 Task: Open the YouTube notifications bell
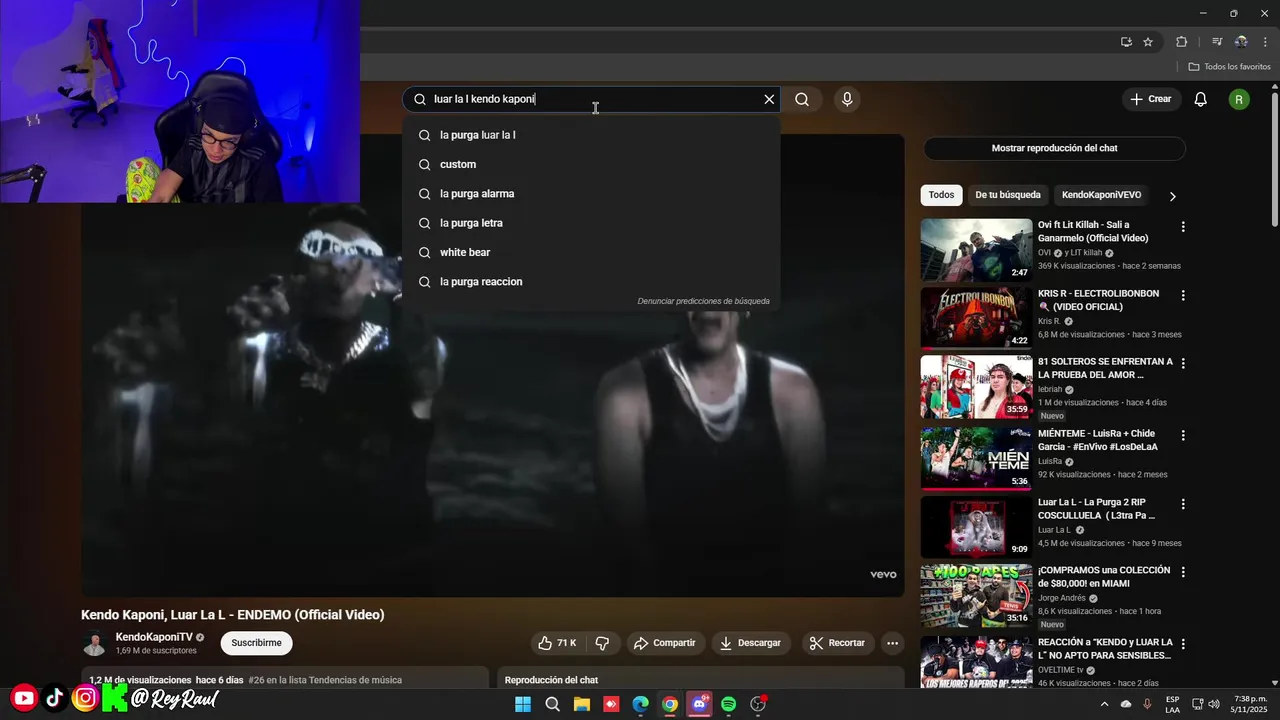tap(1201, 99)
